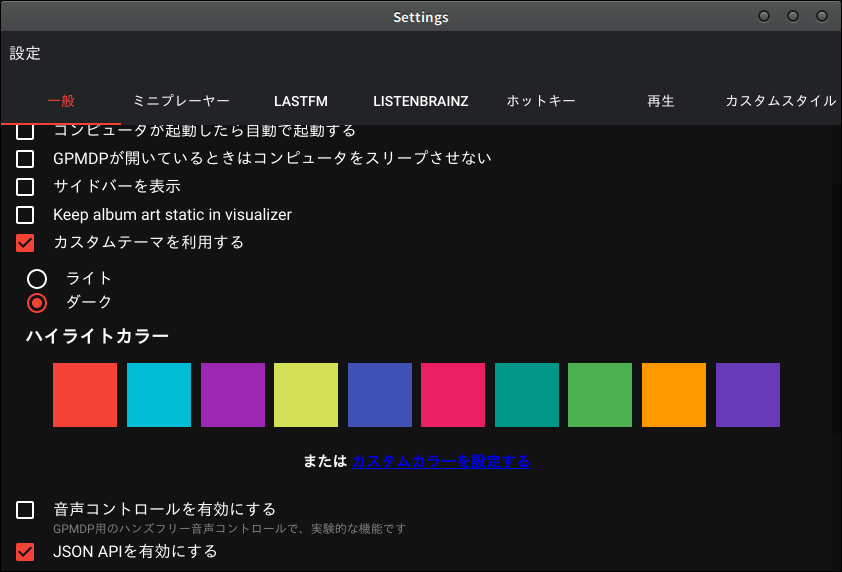Image resolution: width=842 pixels, height=572 pixels.
Task: Choose the lime yellow highlight swatch
Action: (x=306, y=395)
